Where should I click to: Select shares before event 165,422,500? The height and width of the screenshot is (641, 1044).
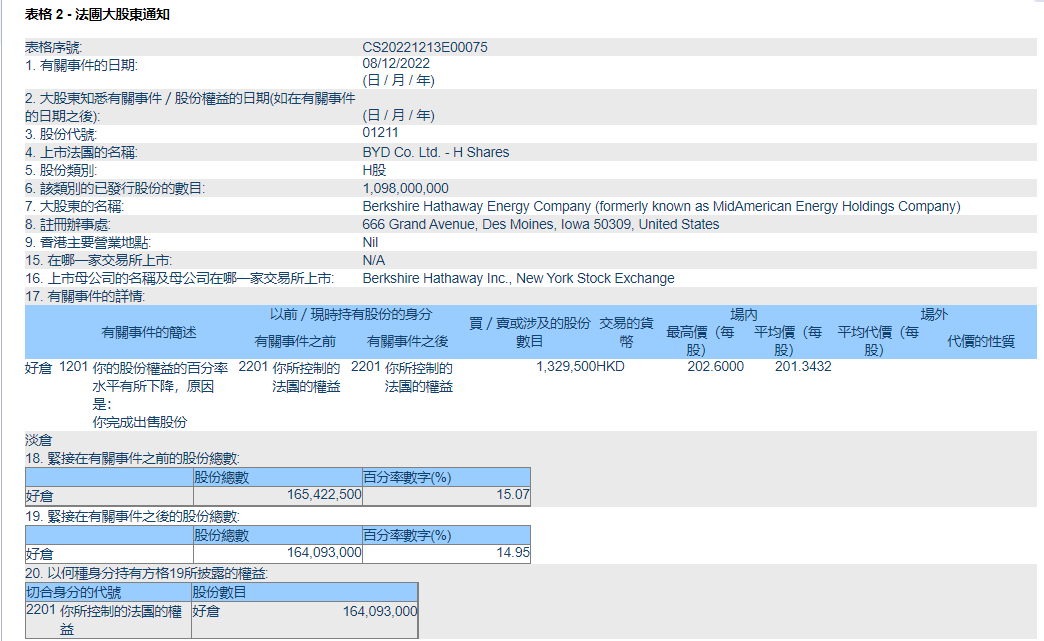click(x=324, y=495)
